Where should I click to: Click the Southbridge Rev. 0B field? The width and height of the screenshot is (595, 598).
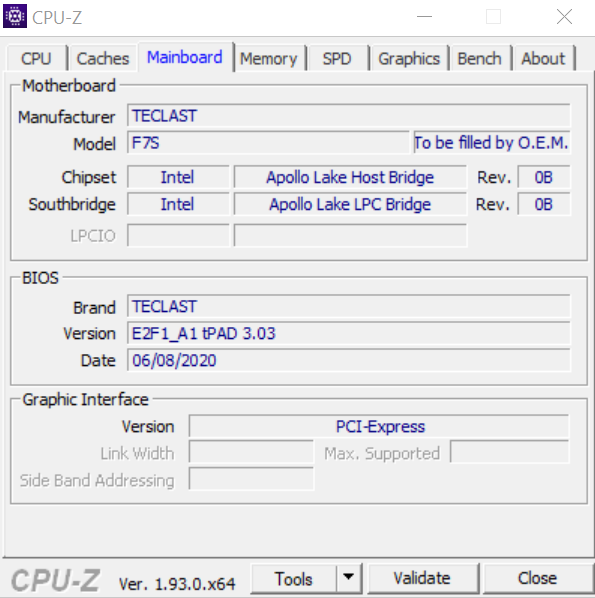[544, 204]
